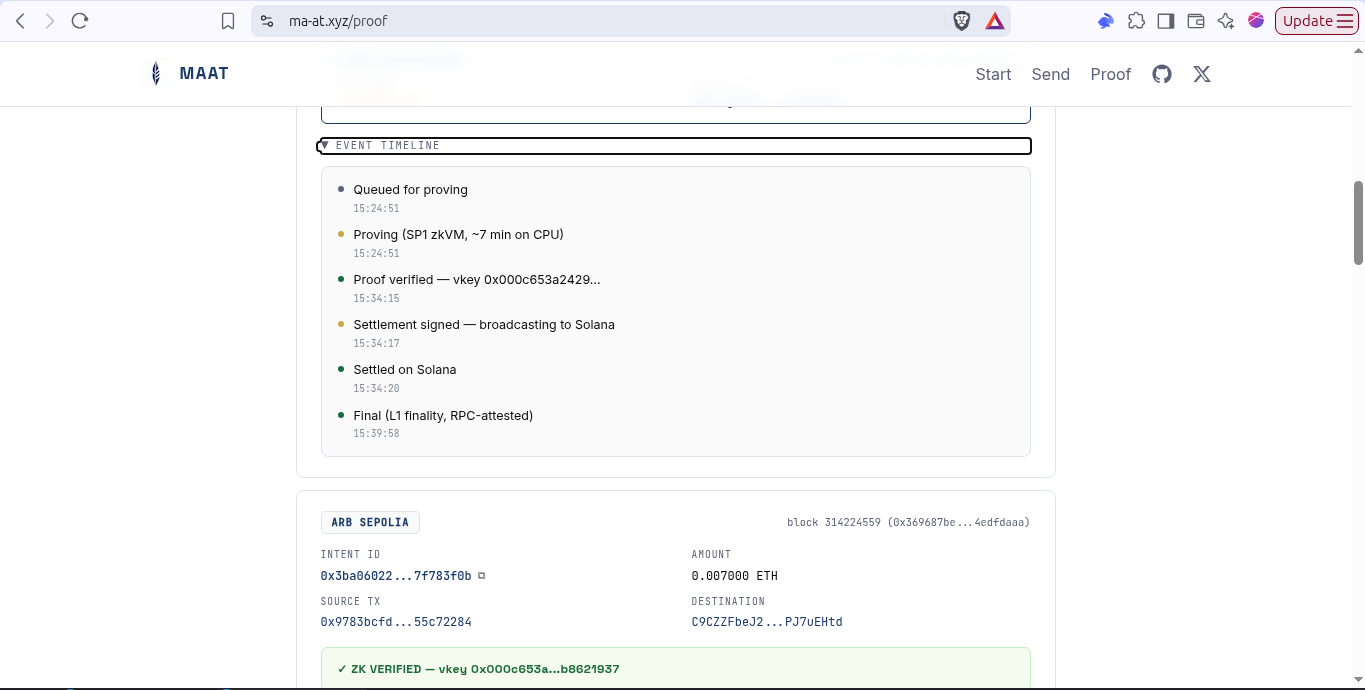This screenshot has height=690, width=1365.
Task: Click the MAAT feather logo
Action: tap(155, 73)
